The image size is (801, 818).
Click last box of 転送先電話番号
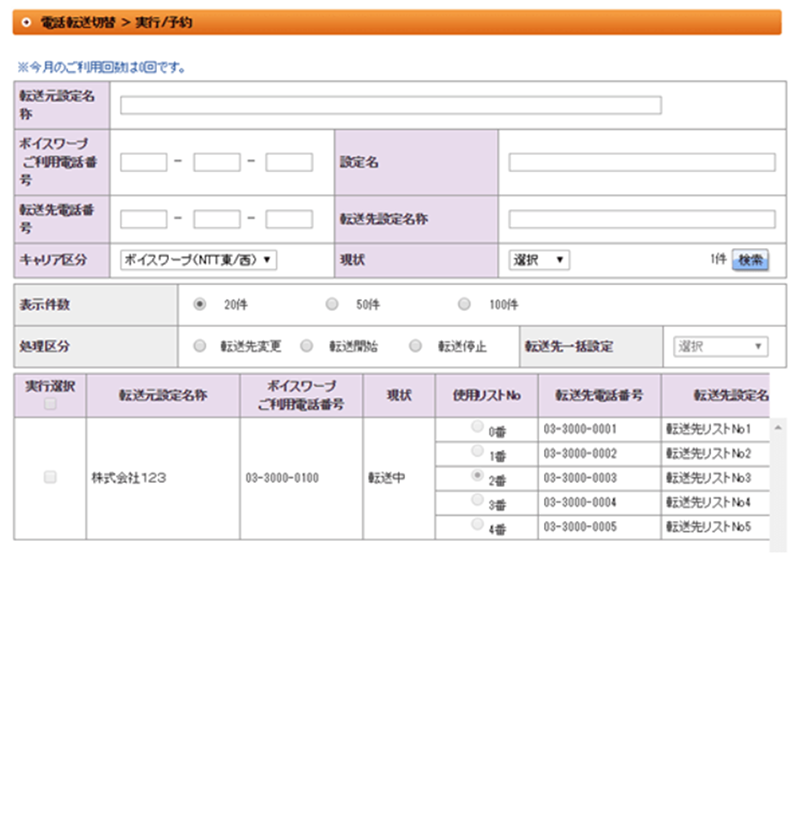click(x=289, y=219)
